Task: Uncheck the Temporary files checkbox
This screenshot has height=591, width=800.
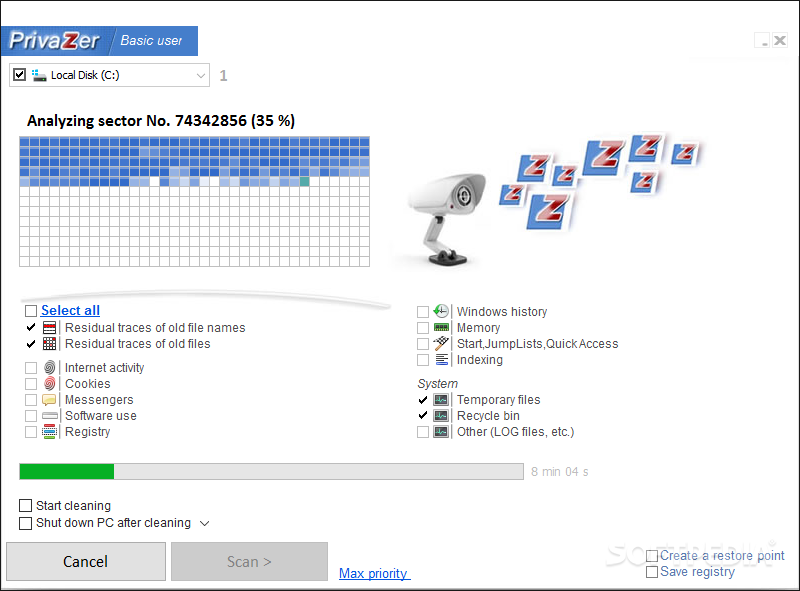Action: [x=423, y=400]
